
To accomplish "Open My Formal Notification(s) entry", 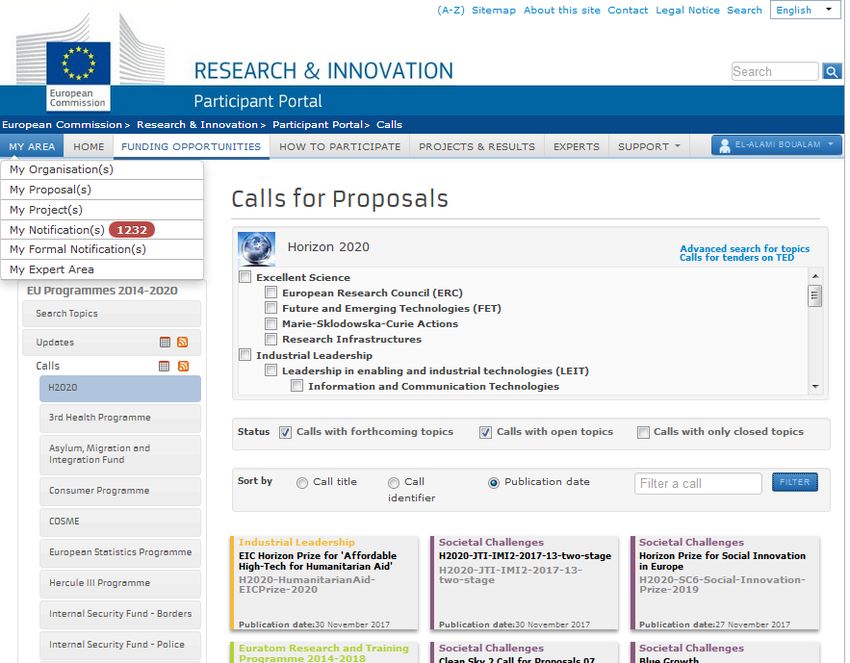I will pyautogui.click(x=102, y=249).
